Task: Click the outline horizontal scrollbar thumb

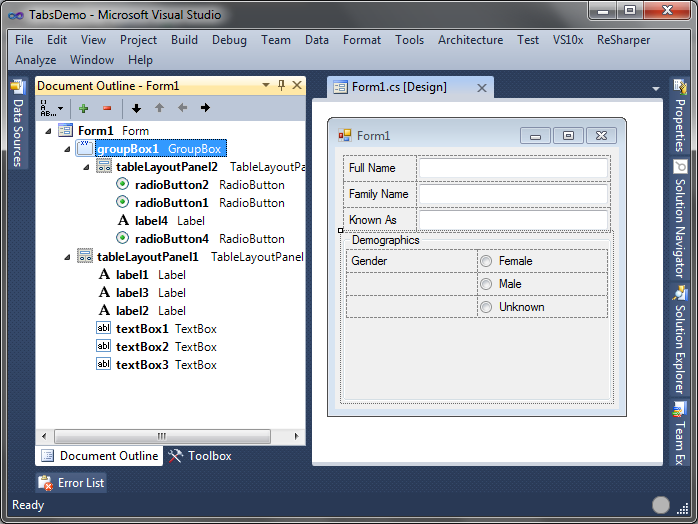Action: click(162, 436)
